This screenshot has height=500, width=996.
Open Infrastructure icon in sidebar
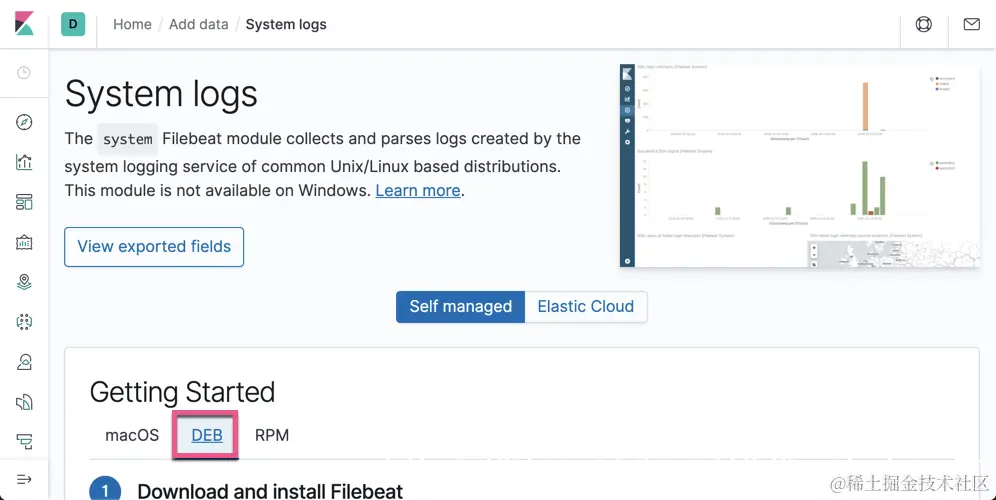tap(24, 362)
